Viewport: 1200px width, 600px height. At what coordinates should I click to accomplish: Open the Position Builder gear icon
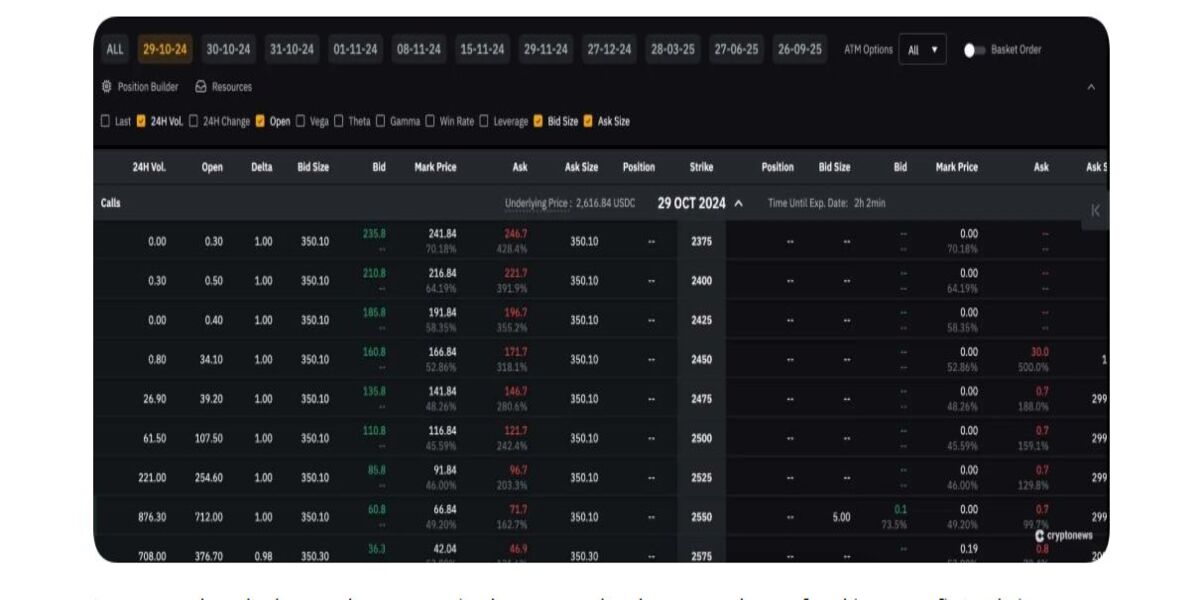click(x=107, y=87)
